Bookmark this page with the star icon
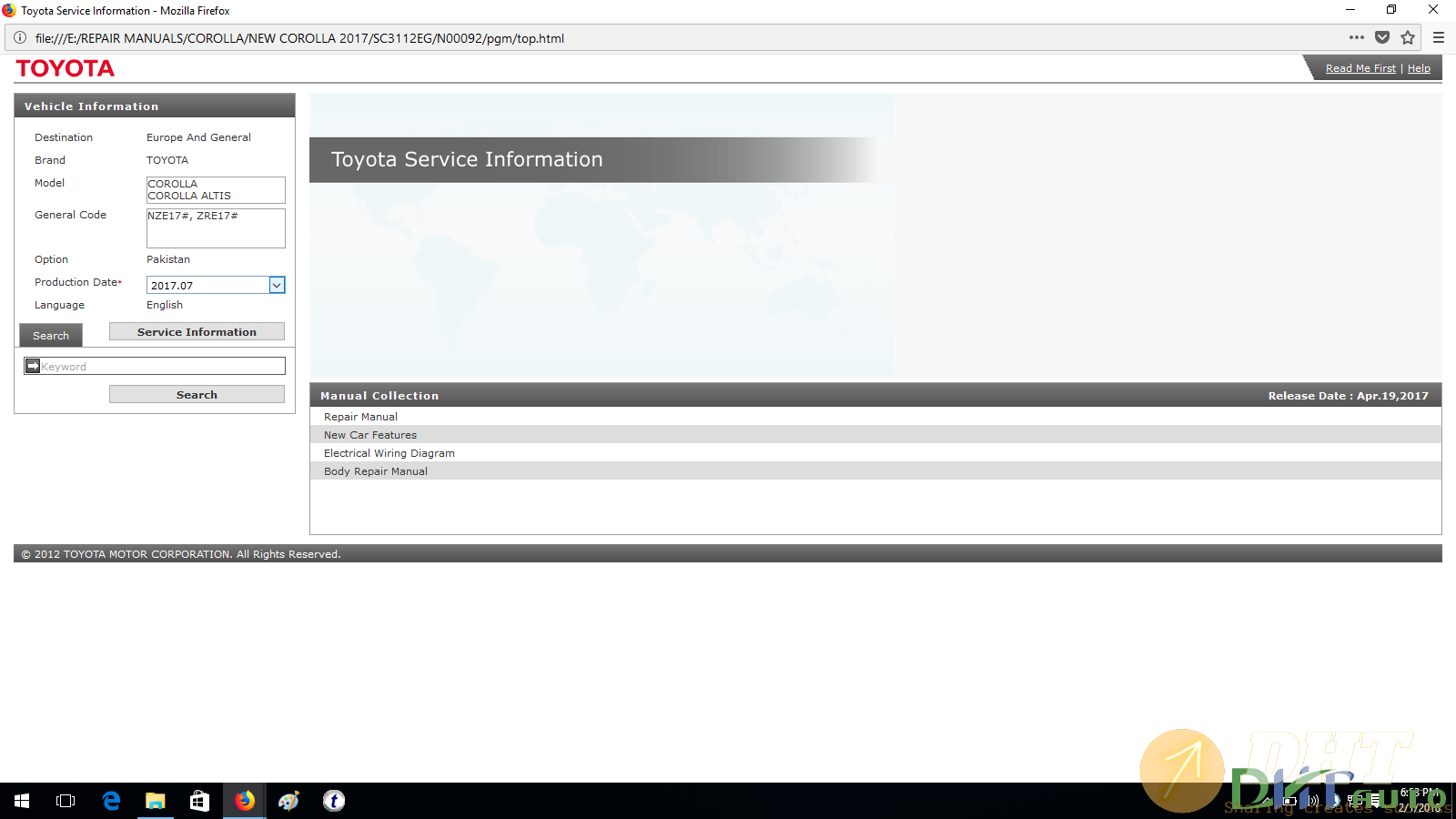This screenshot has height=819, width=1456. [1408, 38]
